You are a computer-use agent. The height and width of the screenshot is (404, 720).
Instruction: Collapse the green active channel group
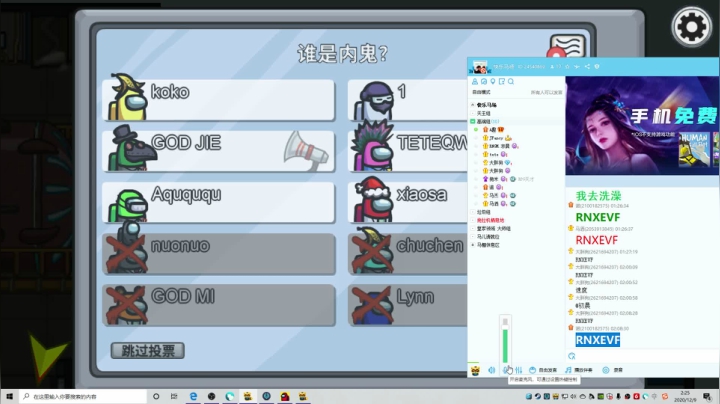pyautogui.click(x=472, y=121)
